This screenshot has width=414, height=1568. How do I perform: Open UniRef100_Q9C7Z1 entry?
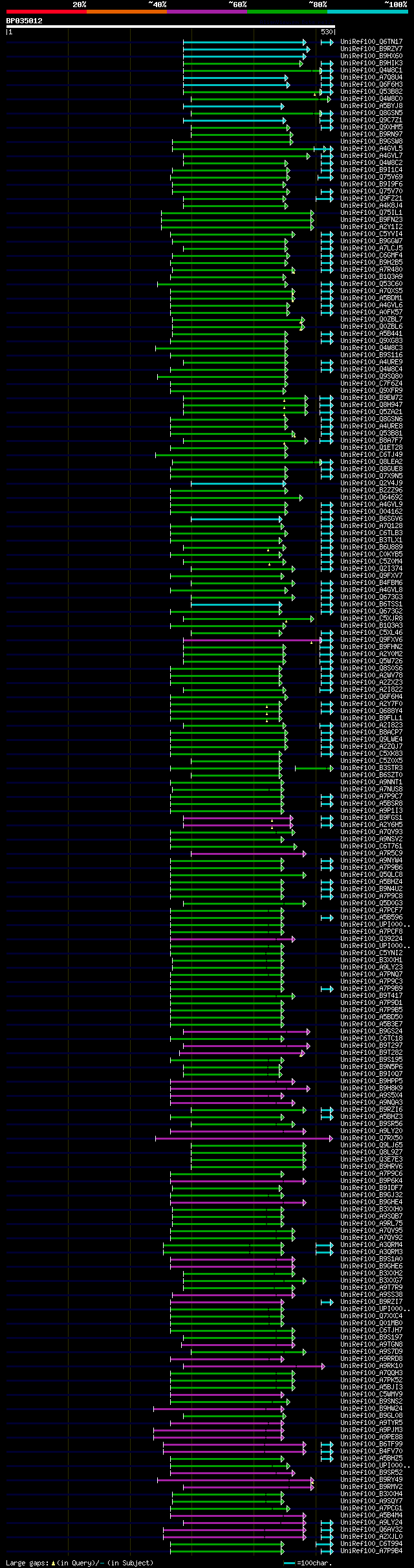click(371, 120)
